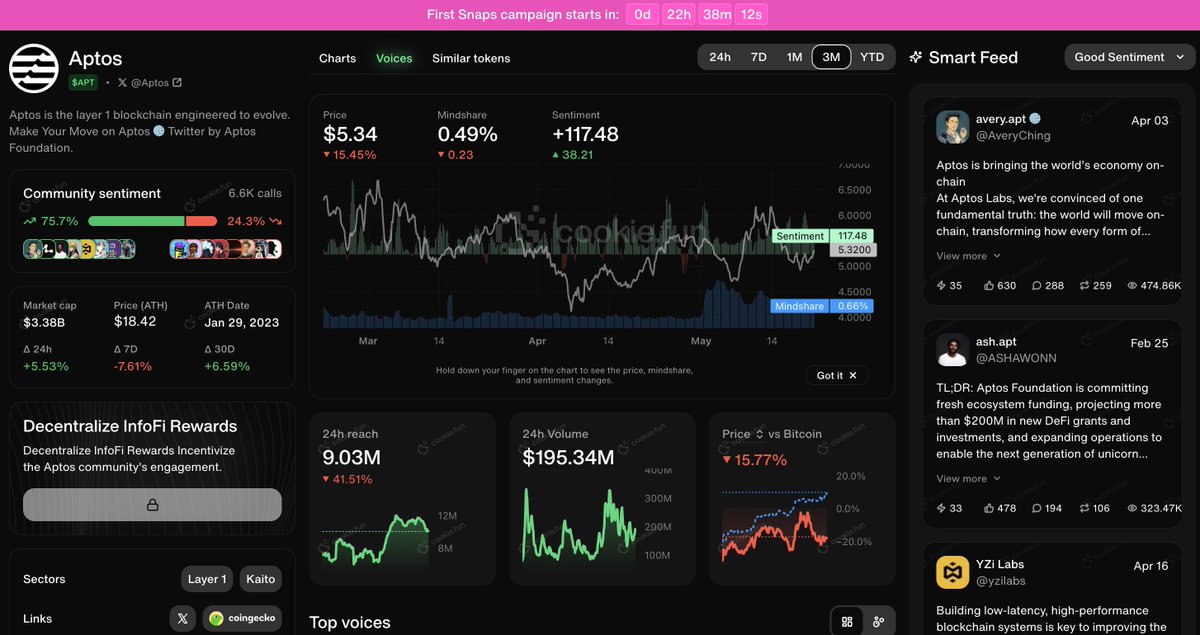The image size is (1200, 635).
Task: Click avery.apt profile avatar
Action: click(952, 127)
